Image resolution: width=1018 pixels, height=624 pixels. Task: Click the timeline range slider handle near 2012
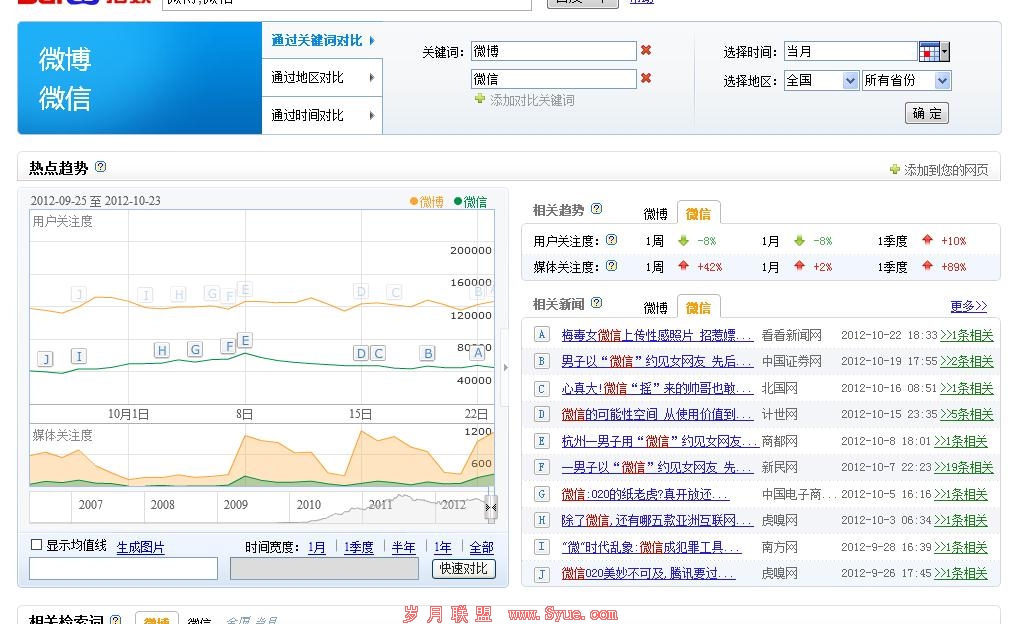(491, 507)
